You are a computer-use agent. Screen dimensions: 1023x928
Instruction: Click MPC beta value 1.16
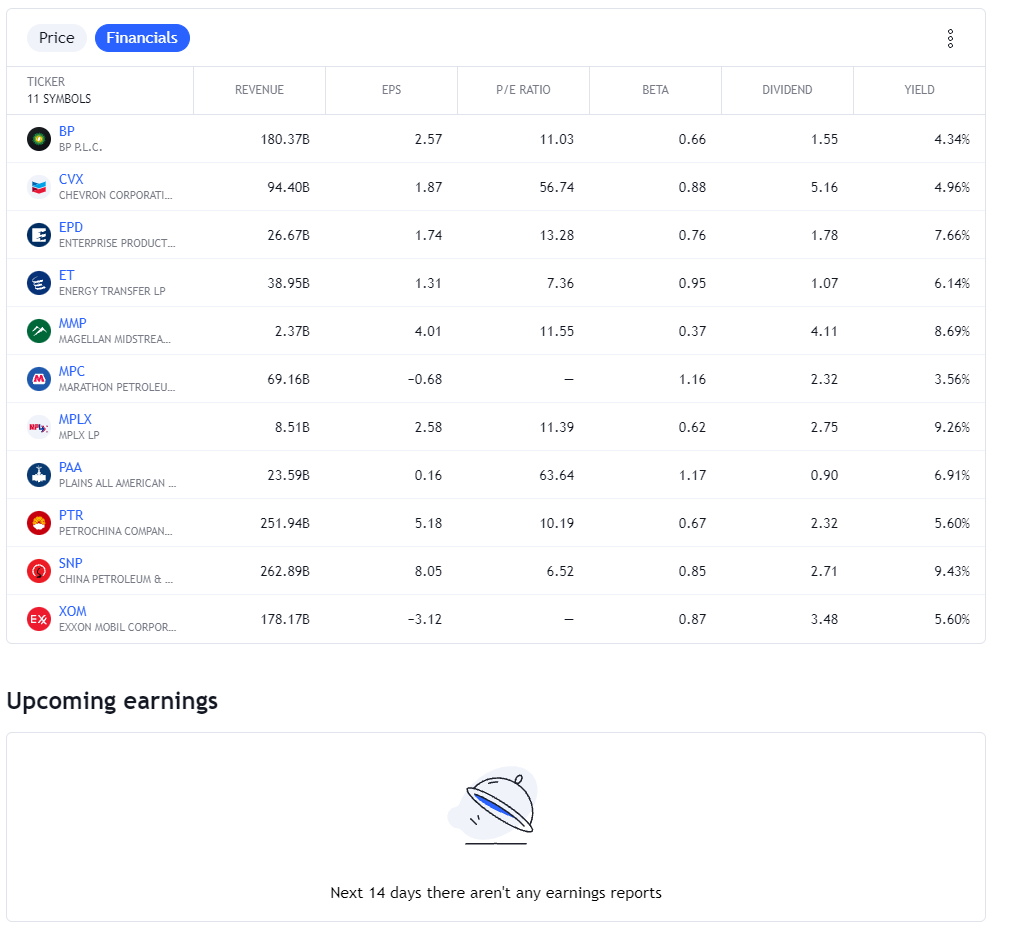tap(692, 379)
